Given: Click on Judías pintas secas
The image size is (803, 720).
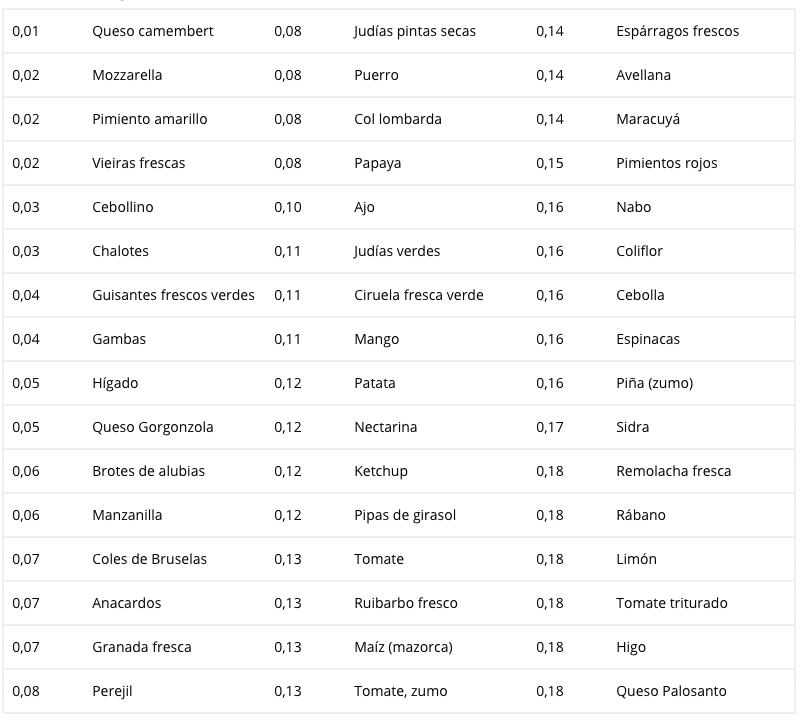Looking at the screenshot, I should (x=415, y=31).
